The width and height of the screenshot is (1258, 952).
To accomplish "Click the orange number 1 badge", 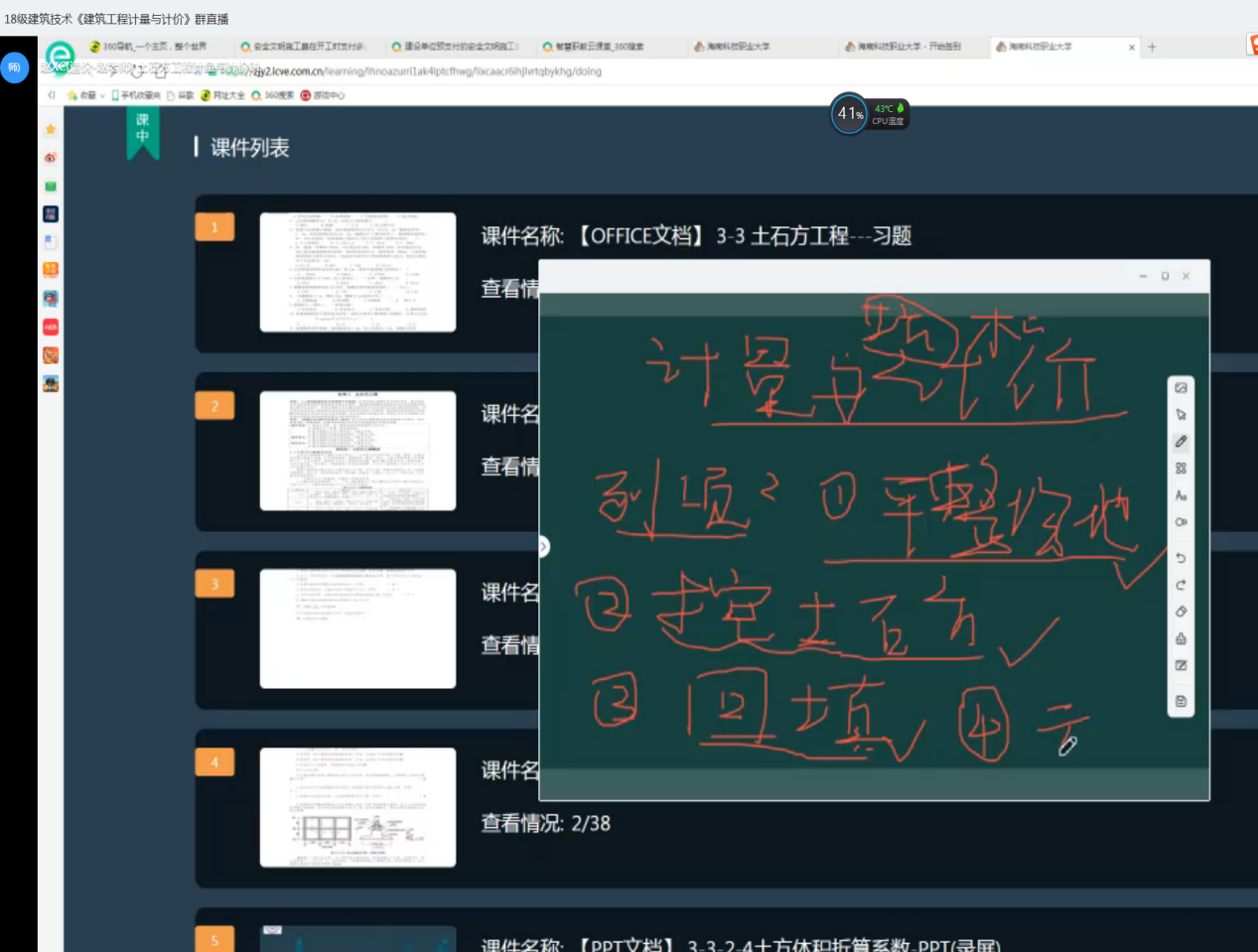I will click(x=214, y=227).
